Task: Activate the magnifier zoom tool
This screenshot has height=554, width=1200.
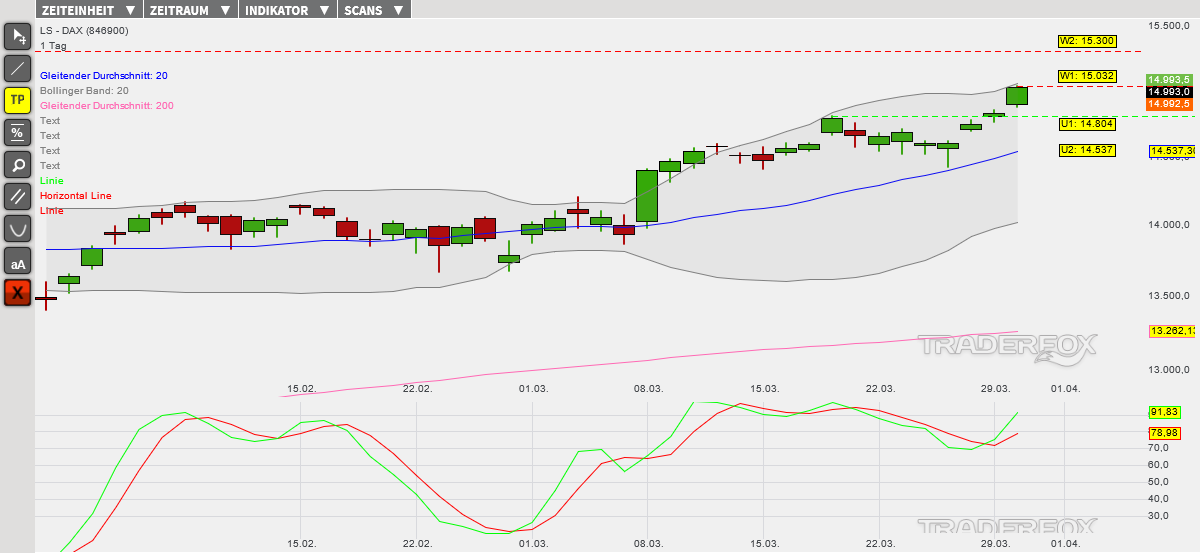Action: point(18,164)
